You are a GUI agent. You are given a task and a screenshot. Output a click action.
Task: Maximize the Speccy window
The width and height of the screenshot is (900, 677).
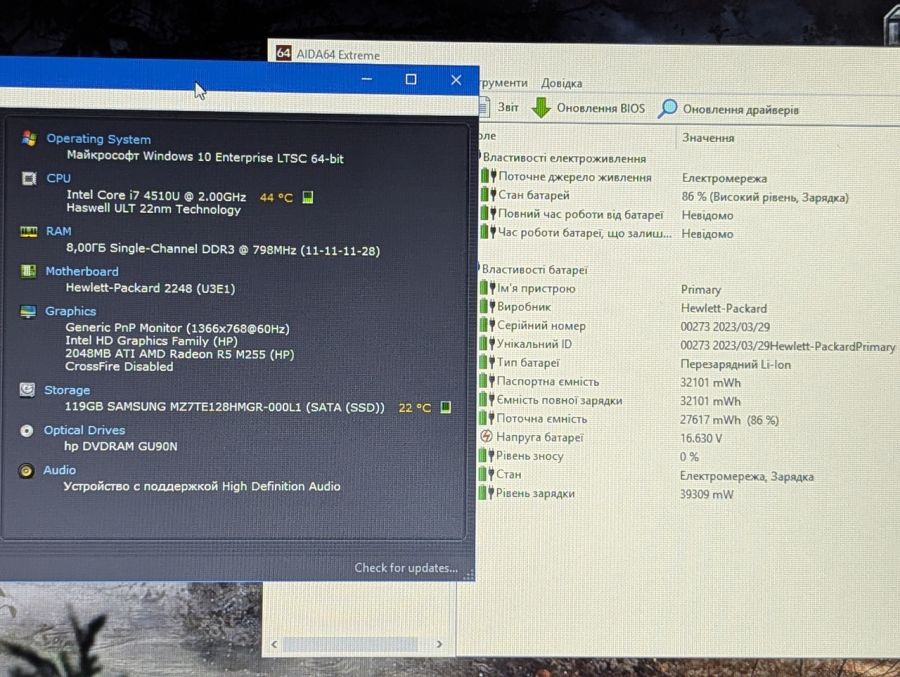(x=411, y=79)
